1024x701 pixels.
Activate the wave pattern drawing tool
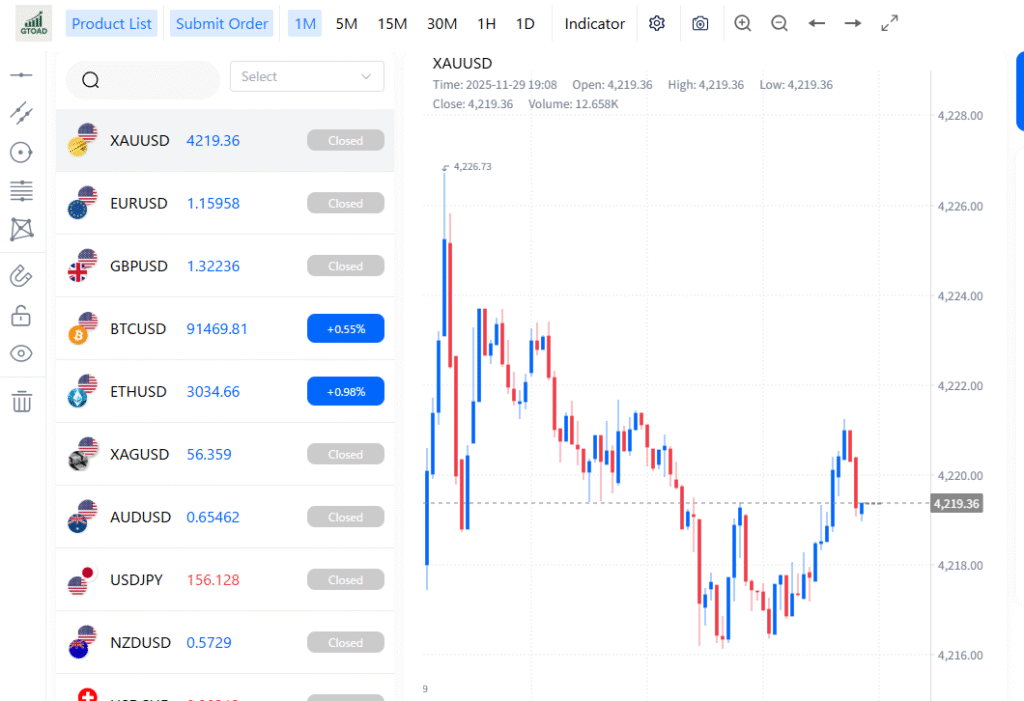click(21, 229)
